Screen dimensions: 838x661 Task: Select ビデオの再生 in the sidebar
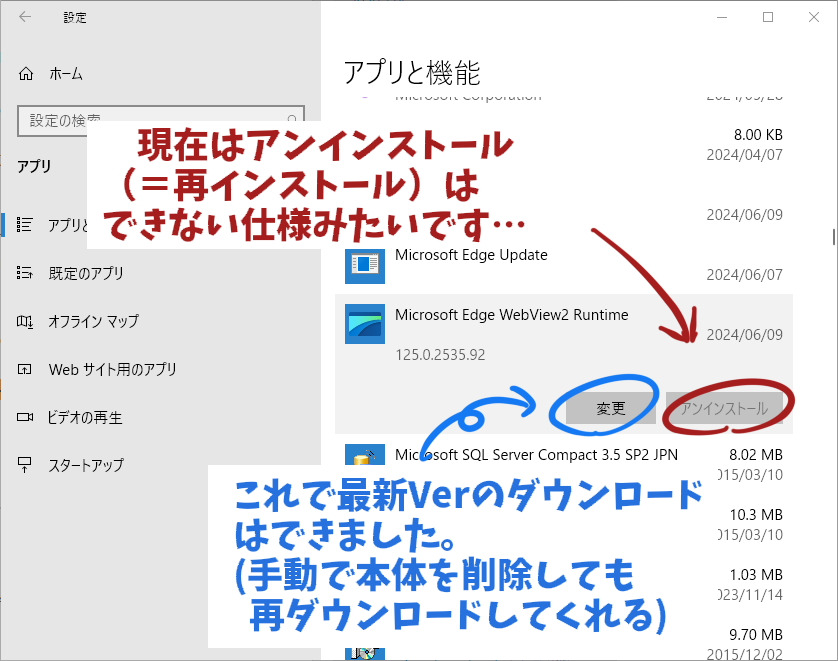pyautogui.click(x=85, y=417)
